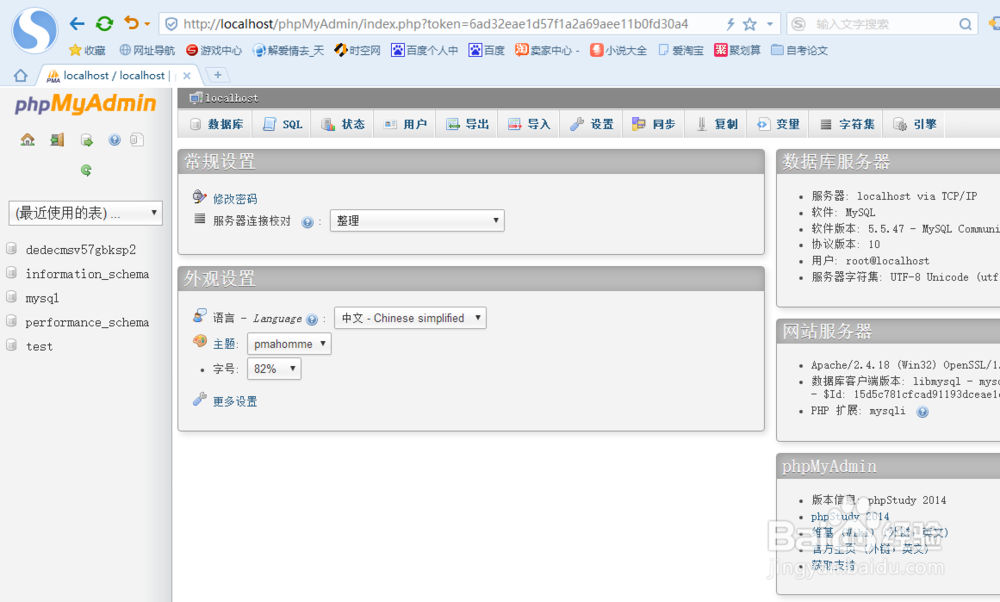The height and width of the screenshot is (602, 1000).
Task: Open the 用户 (Users) tab
Action: point(405,124)
